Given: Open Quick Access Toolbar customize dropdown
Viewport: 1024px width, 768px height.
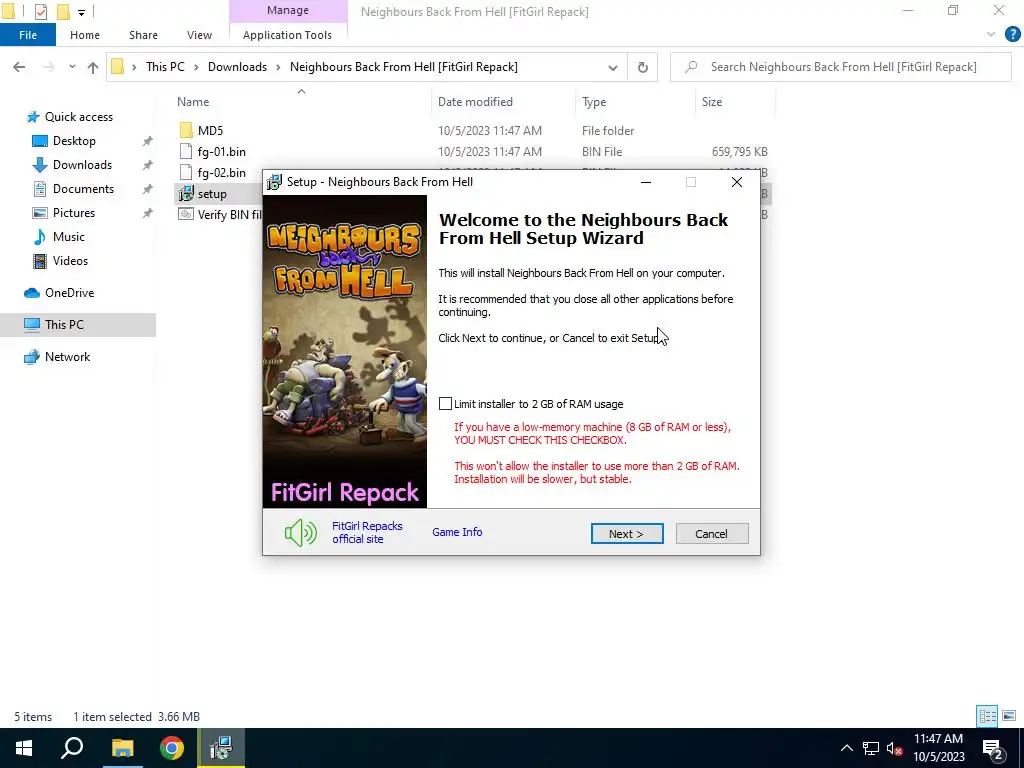Looking at the screenshot, I should pos(81,12).
